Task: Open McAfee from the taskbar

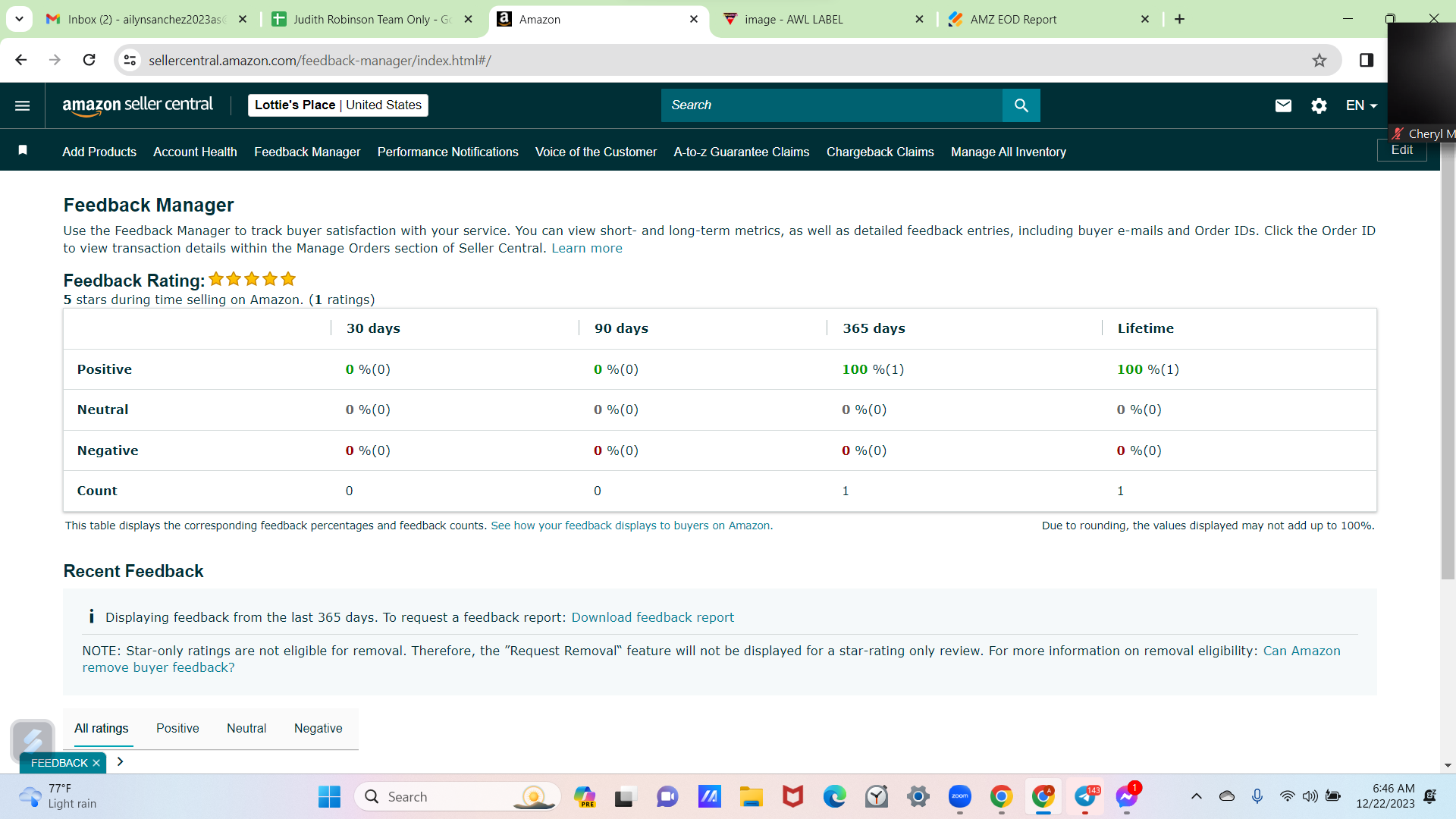Action: pos(793,797)
